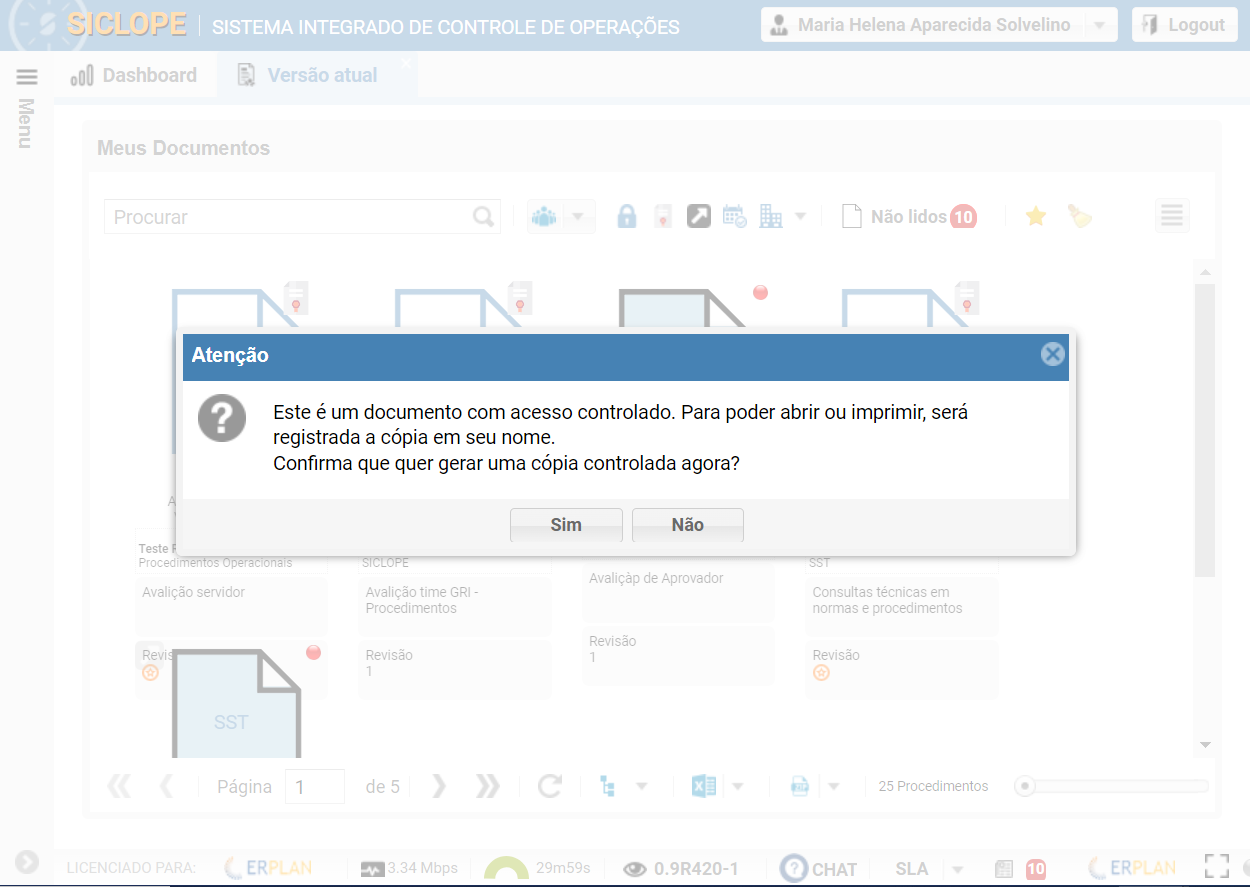
Task: Expand the SLA dropdown arrow
Action: point(958,869)
